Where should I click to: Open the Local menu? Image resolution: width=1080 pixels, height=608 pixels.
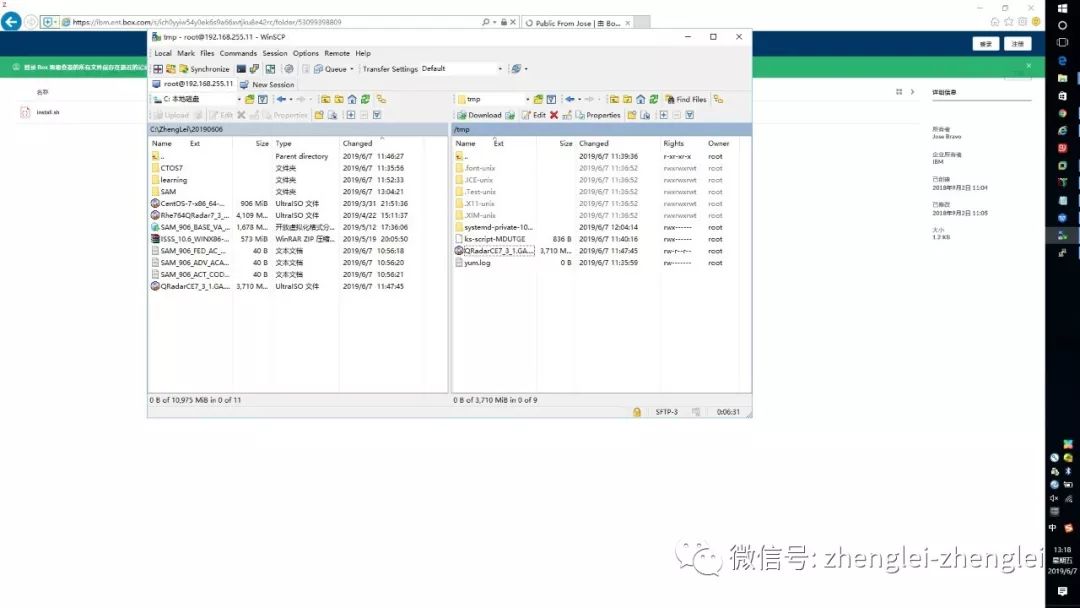(163, 53)
